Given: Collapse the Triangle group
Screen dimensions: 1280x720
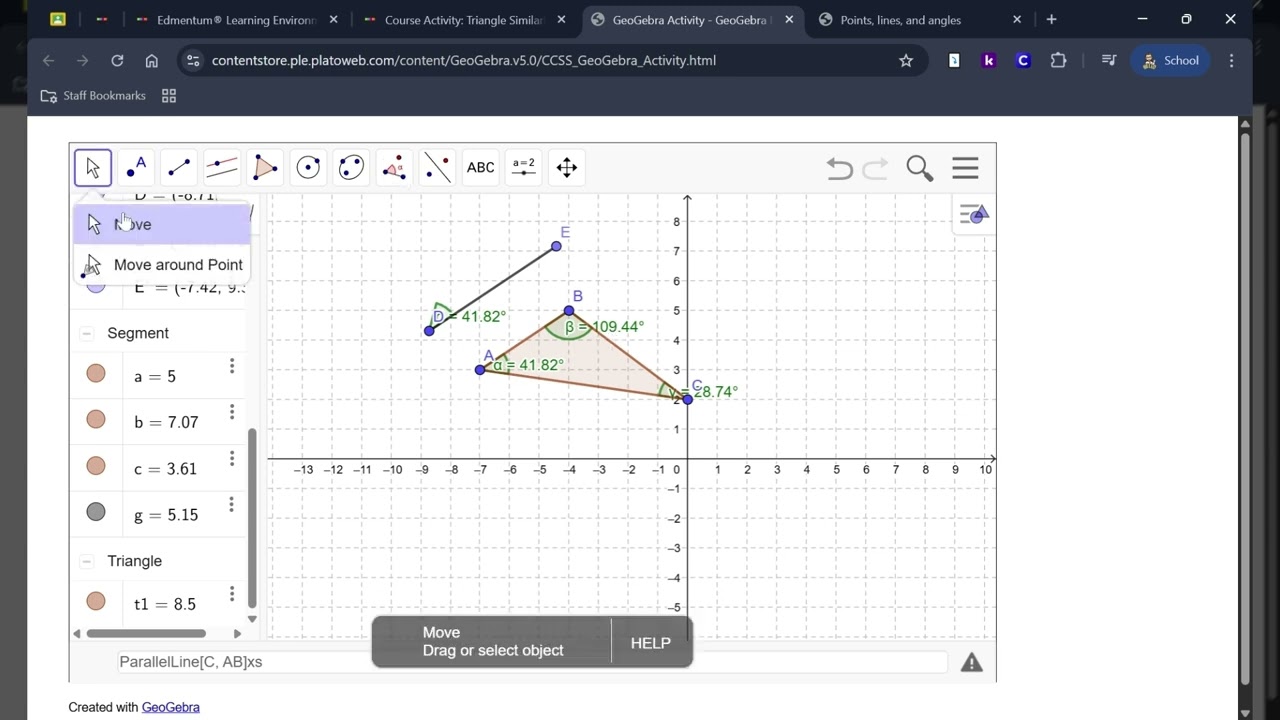Looking at the screenshot, I should click(87, 561).
